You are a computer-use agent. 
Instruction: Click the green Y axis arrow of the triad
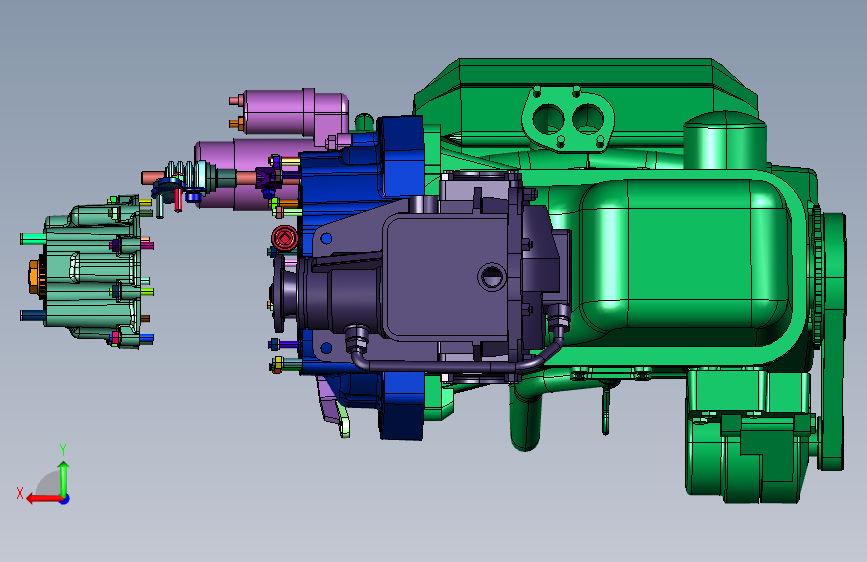click(64, 478)
